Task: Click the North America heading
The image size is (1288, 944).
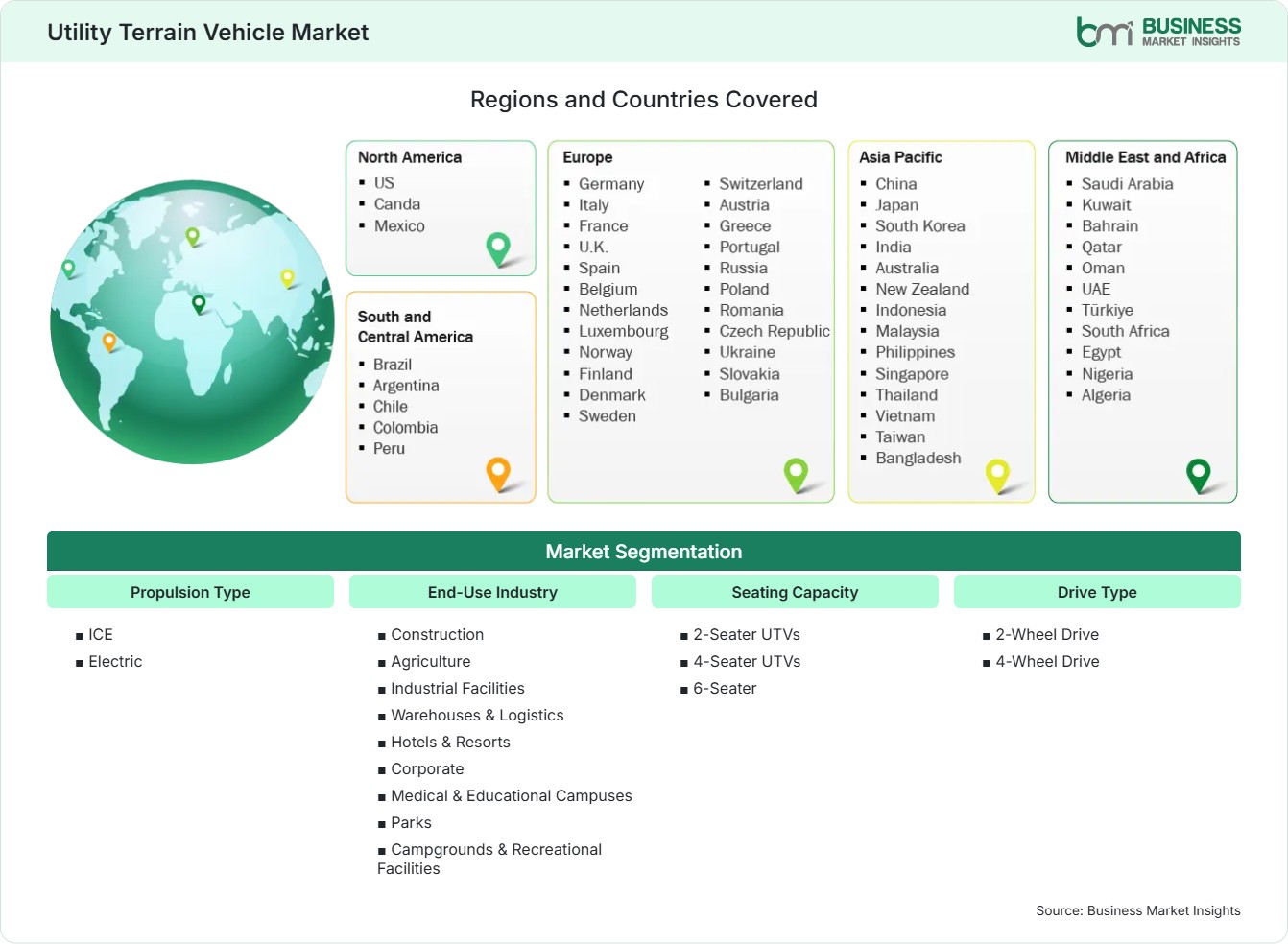Action: (x=410, y=157)
